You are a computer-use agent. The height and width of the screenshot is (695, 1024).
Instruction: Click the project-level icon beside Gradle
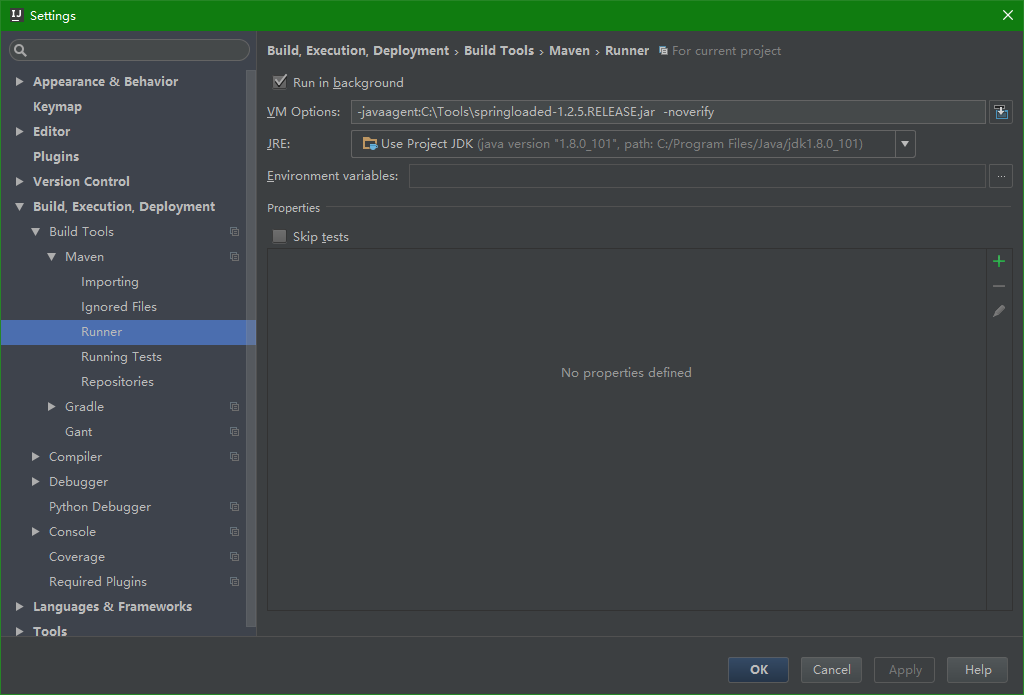click(234, 407)
